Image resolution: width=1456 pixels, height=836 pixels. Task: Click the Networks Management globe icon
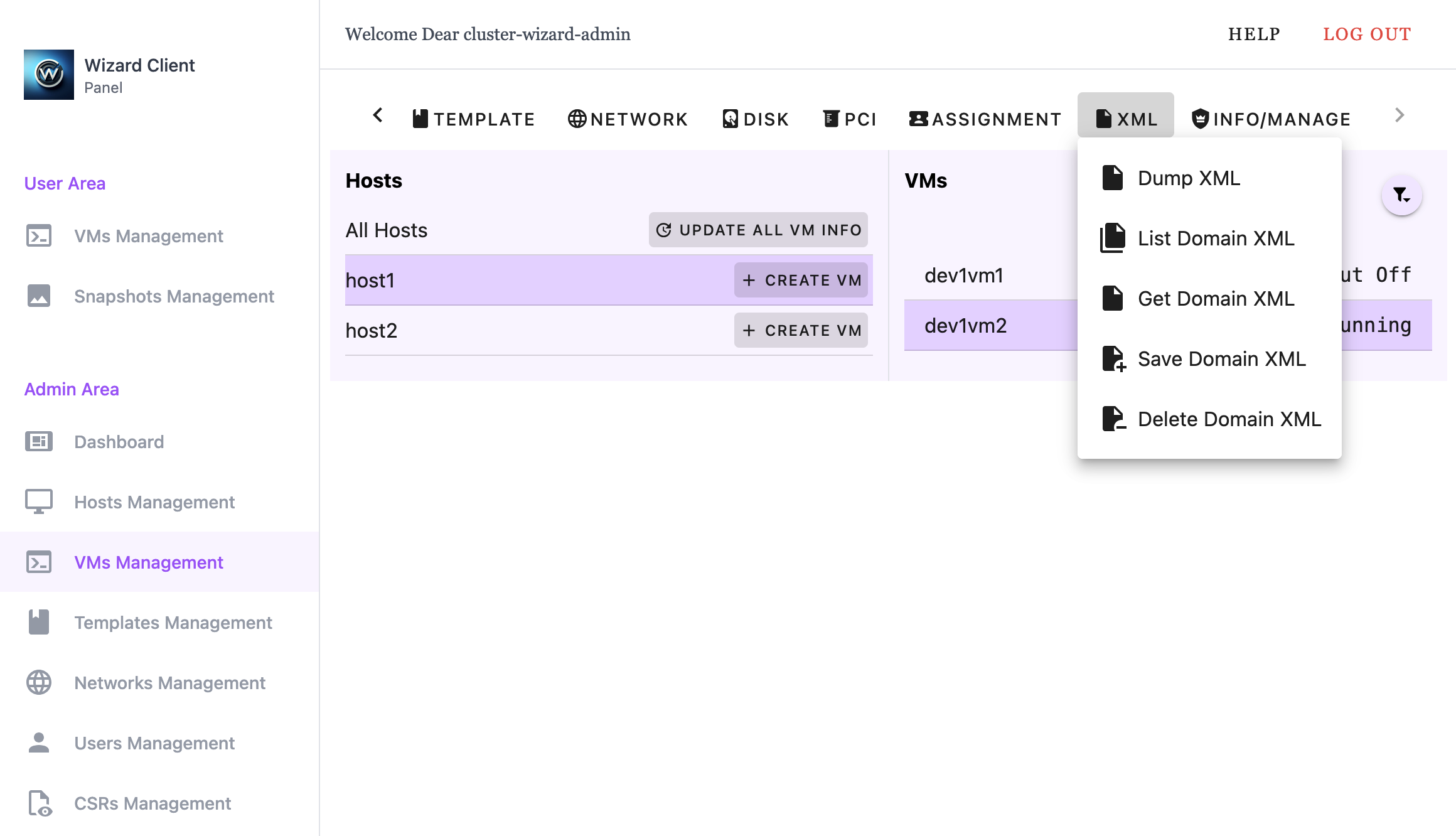pyautogui.click(x=39, y=683)
